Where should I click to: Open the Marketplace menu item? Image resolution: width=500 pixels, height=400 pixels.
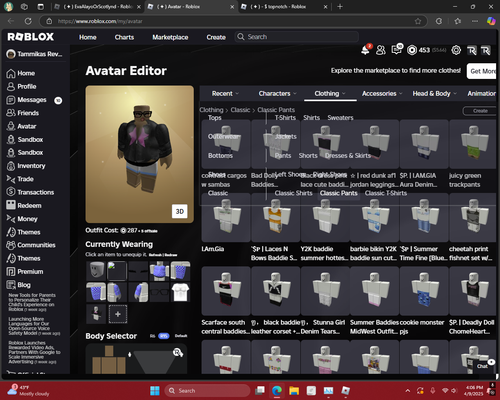pos(170,37)
